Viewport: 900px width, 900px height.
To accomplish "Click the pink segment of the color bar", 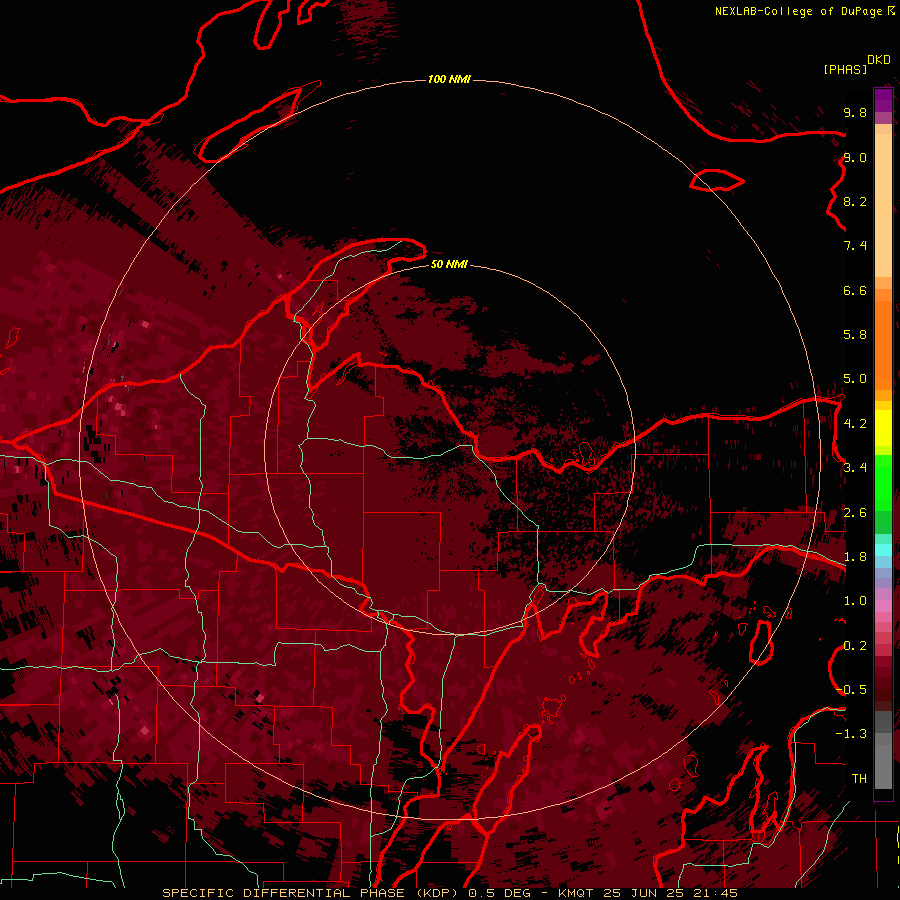I will (x=883, y=606).
